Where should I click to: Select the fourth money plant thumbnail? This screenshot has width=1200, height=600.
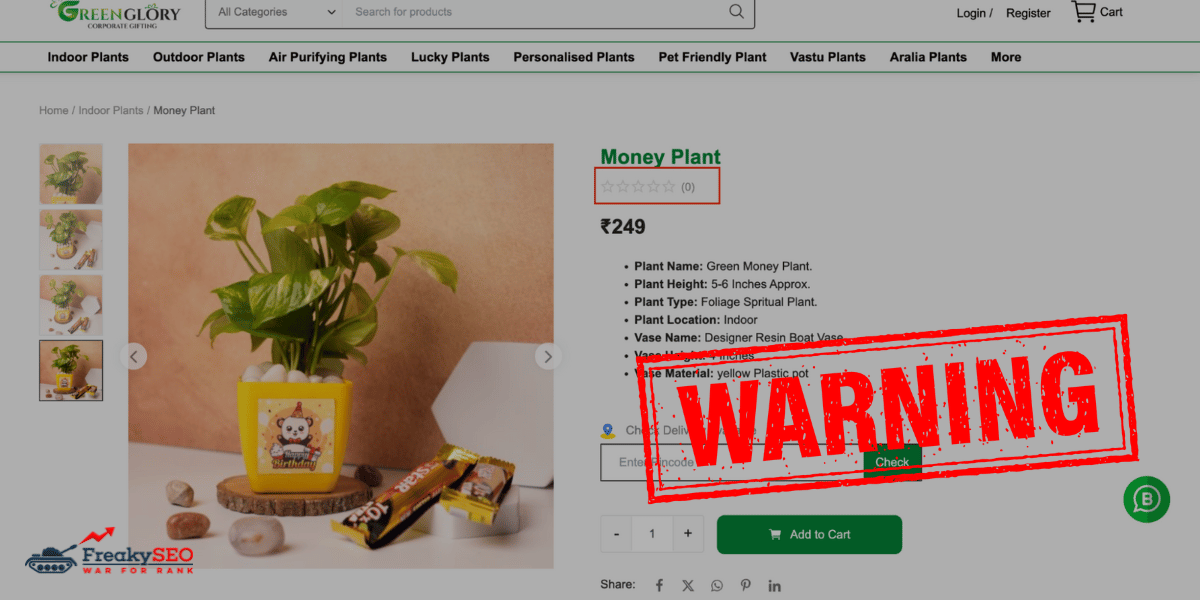point(71,370)
